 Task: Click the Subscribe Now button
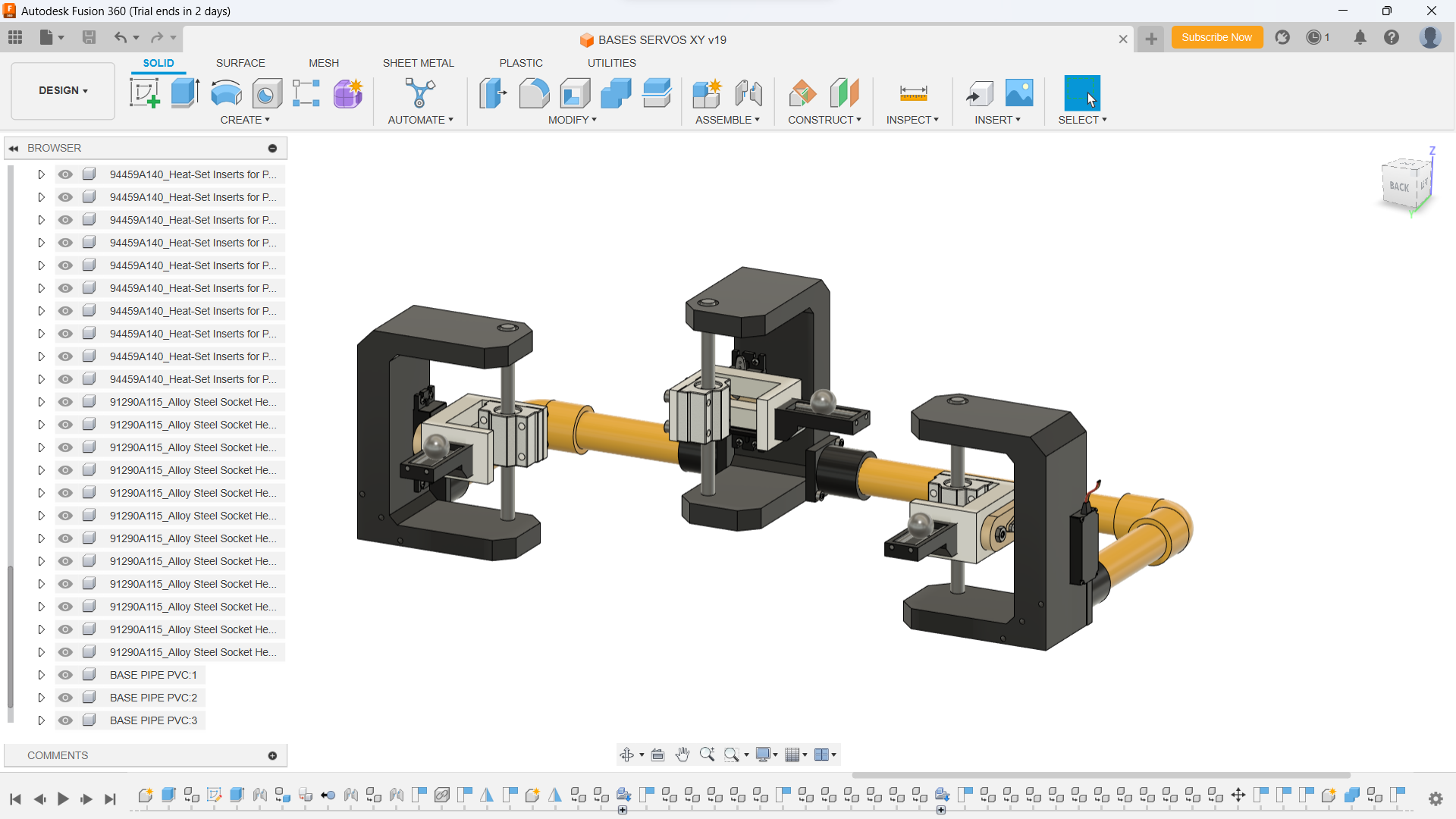click(x=1216, y=37)
